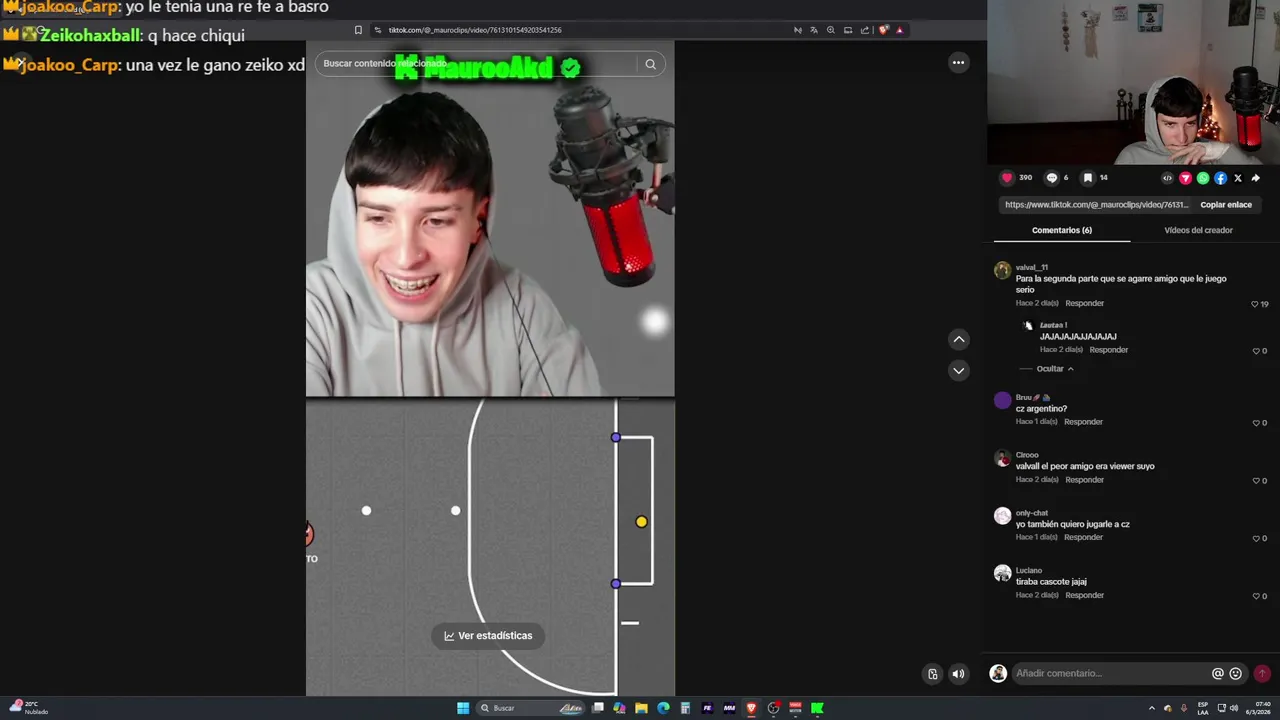Share the video on WhatsApp

[1203, 178]
